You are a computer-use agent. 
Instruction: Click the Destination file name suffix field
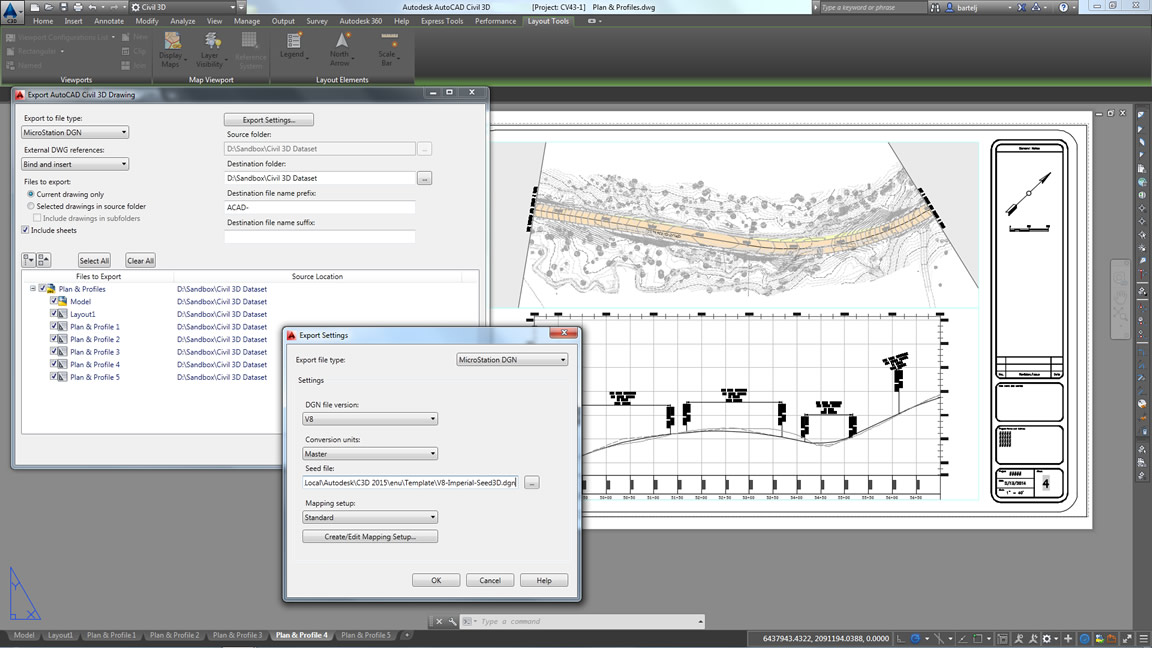[320, 237]
